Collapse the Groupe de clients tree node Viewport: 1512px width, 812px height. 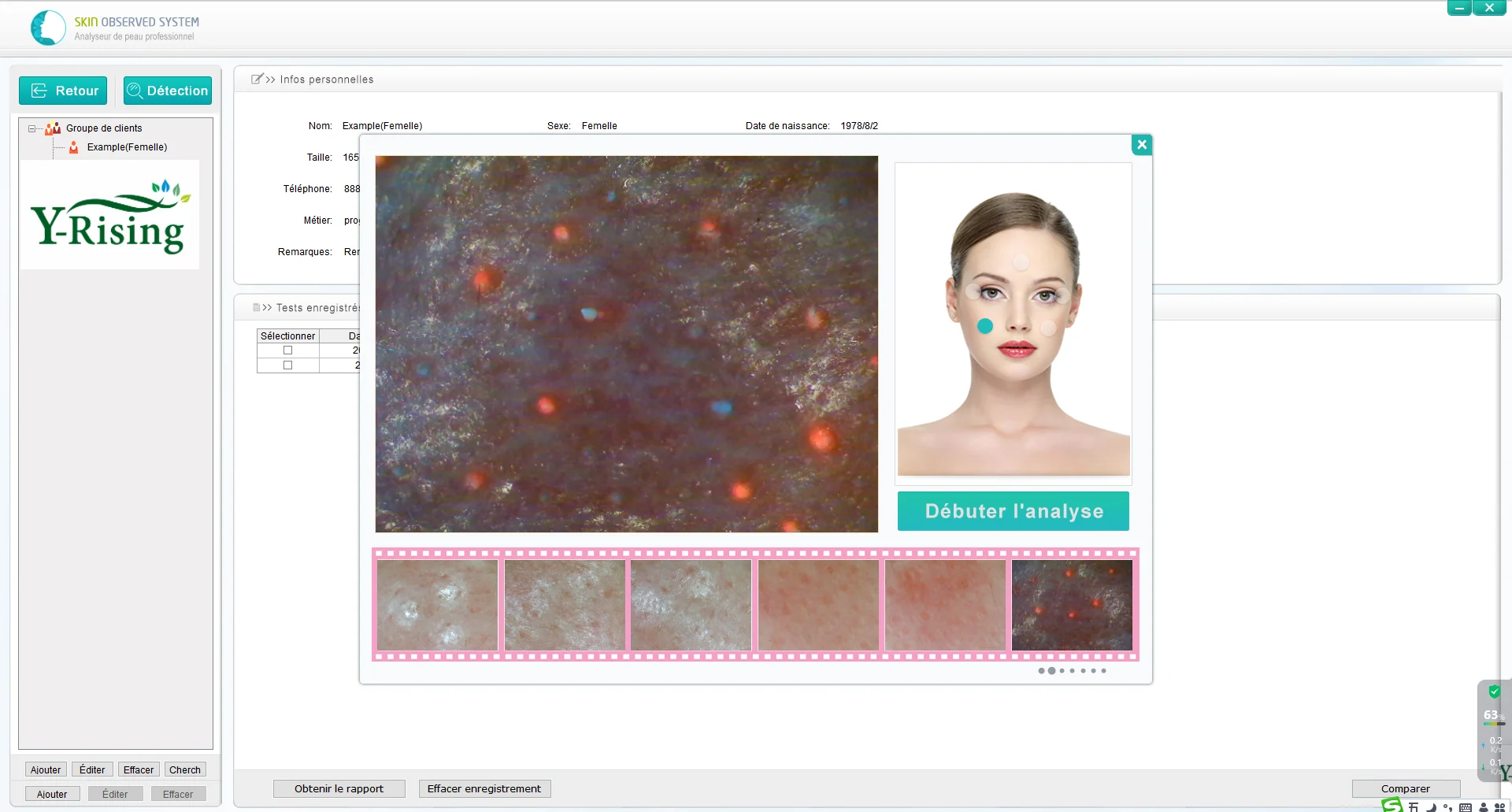click(31, 128)
